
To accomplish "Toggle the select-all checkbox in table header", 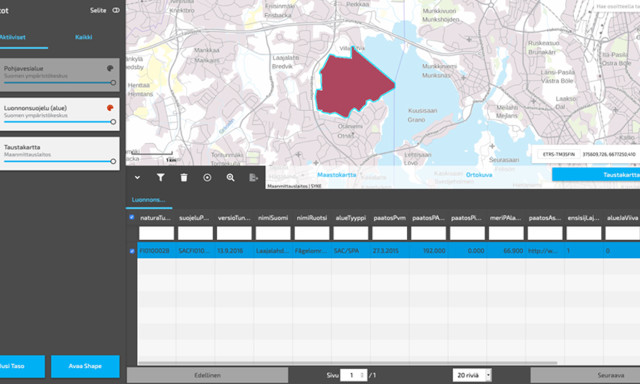I will pos(131,217).
